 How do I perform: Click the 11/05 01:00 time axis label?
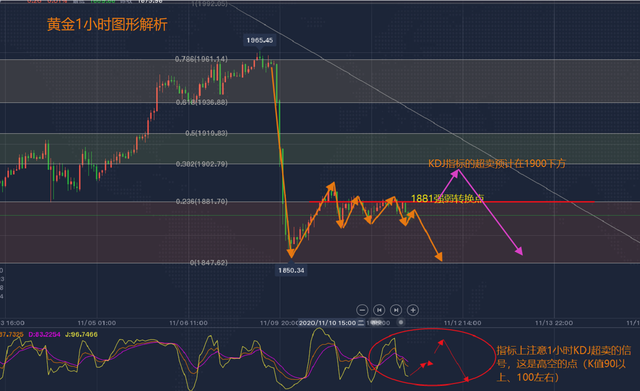click(97, 323)
